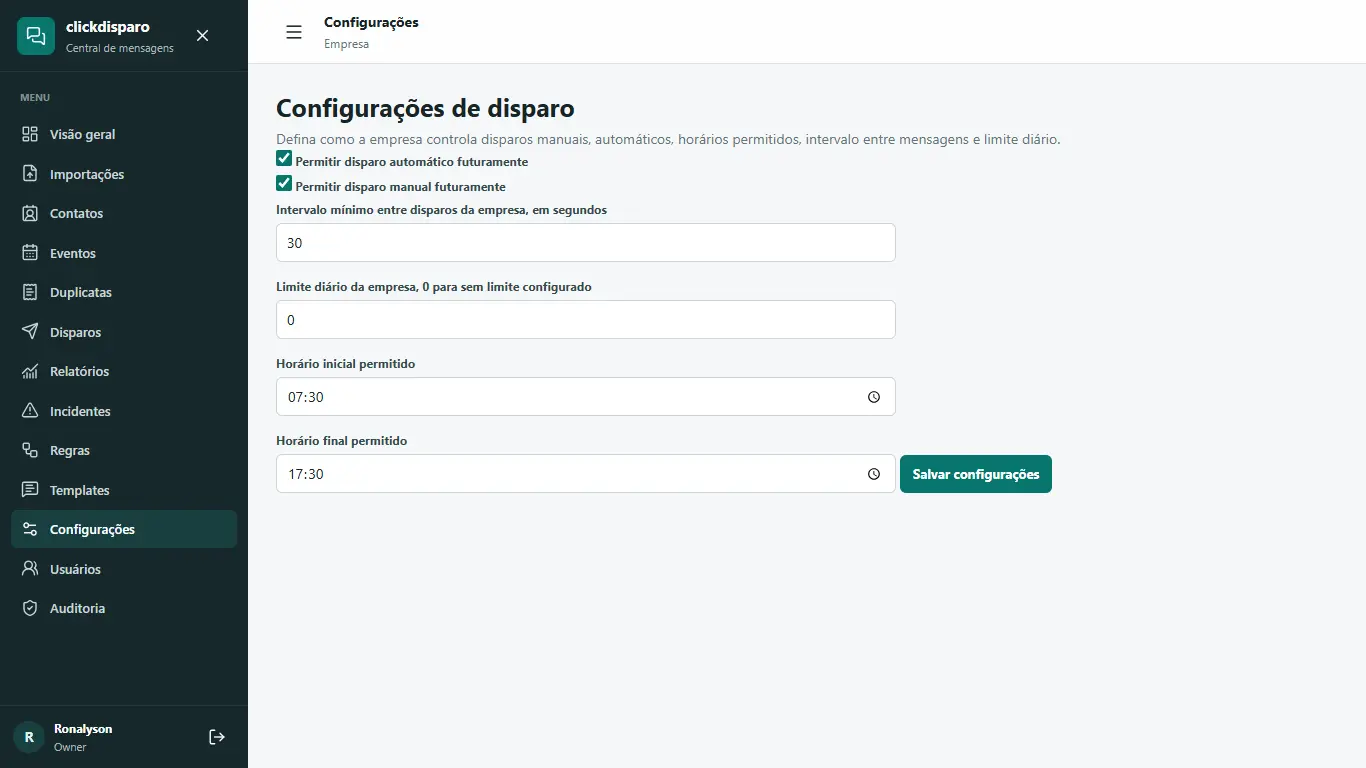Open Visão geral menu item
Viewport: 1366px width, 768px height.
[x=124, y=134]
